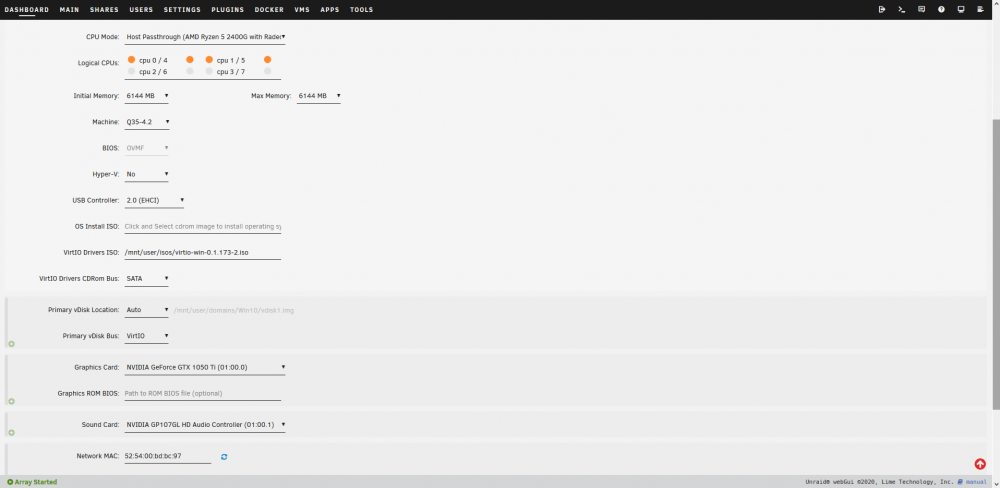
Task: Go to the VMs tab
Action: coord(302,10)
